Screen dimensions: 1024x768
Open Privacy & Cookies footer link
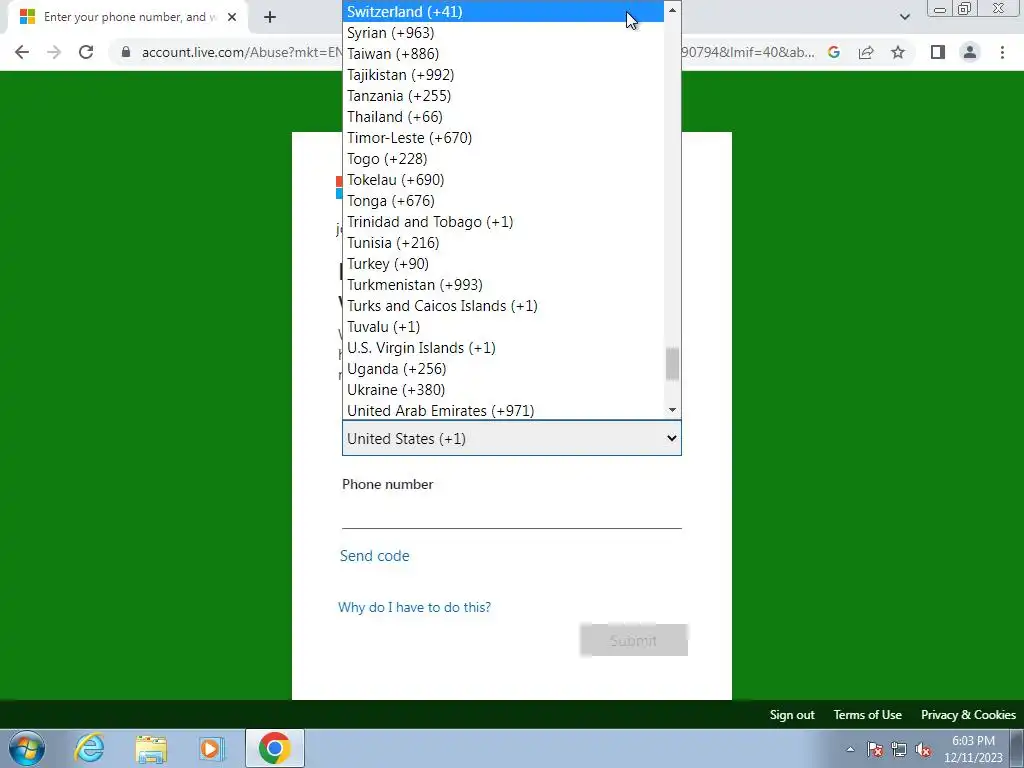point(968,715)
